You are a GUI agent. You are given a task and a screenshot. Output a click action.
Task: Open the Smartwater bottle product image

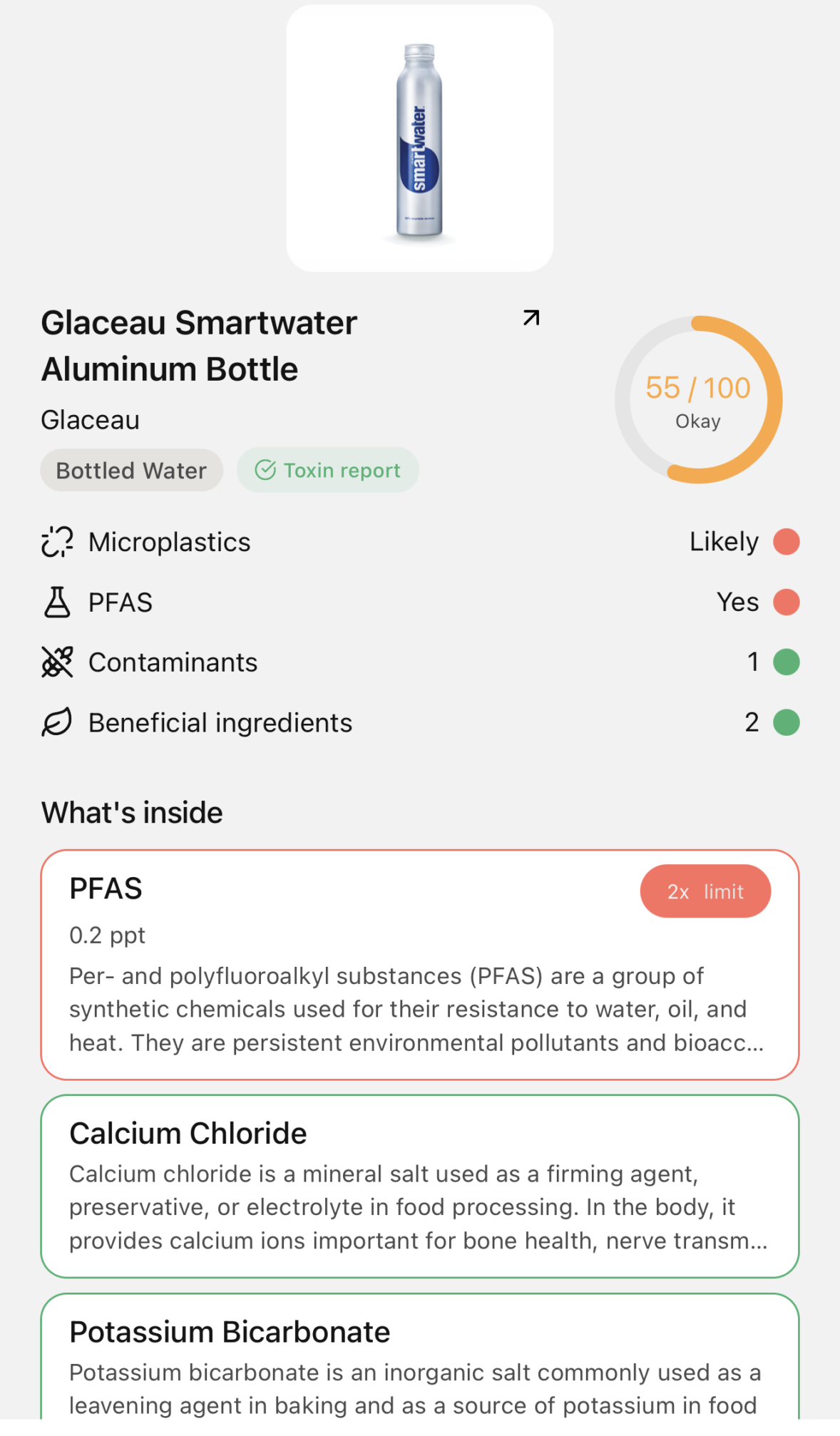420,138
